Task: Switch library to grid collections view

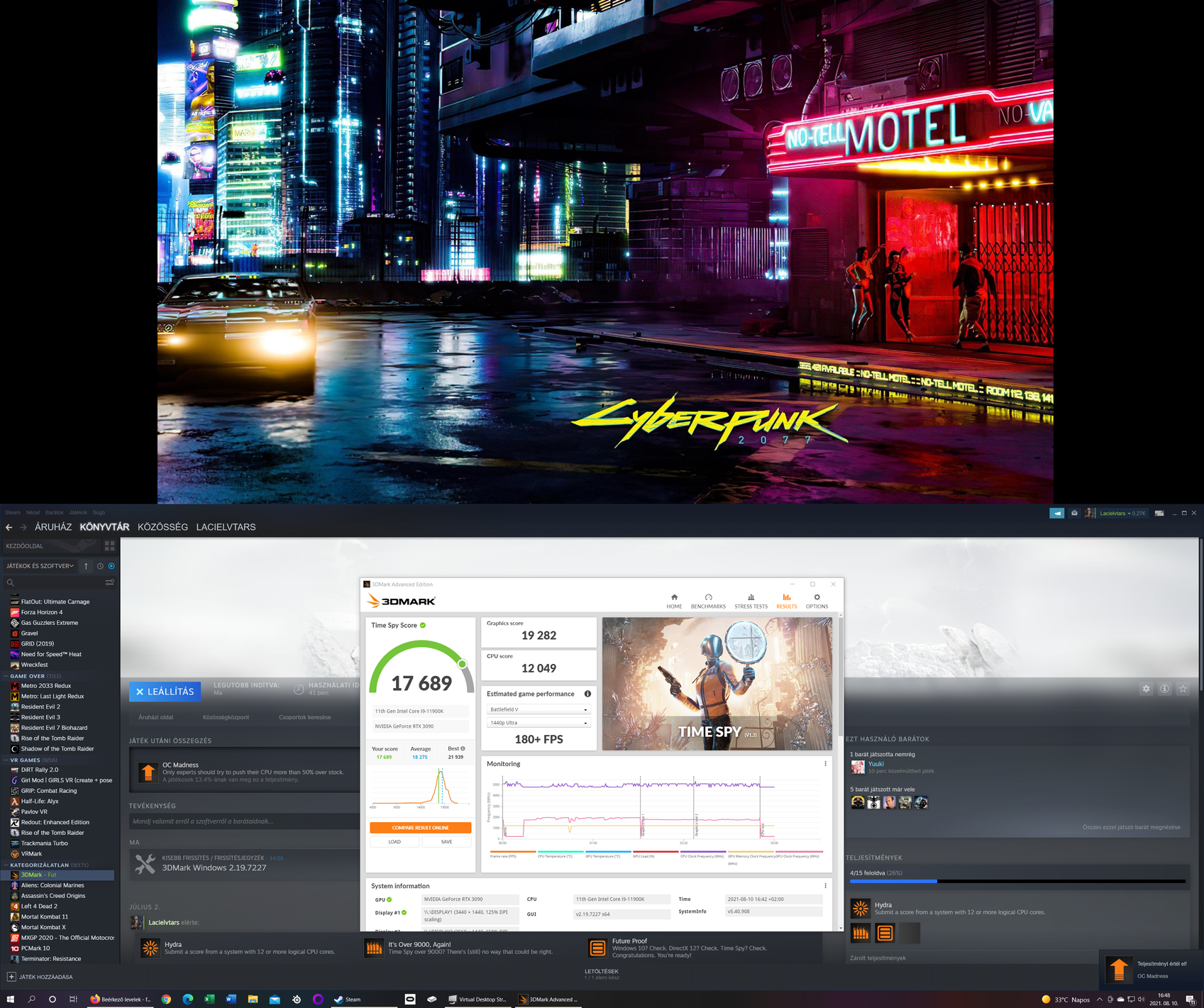Action: 109,545
